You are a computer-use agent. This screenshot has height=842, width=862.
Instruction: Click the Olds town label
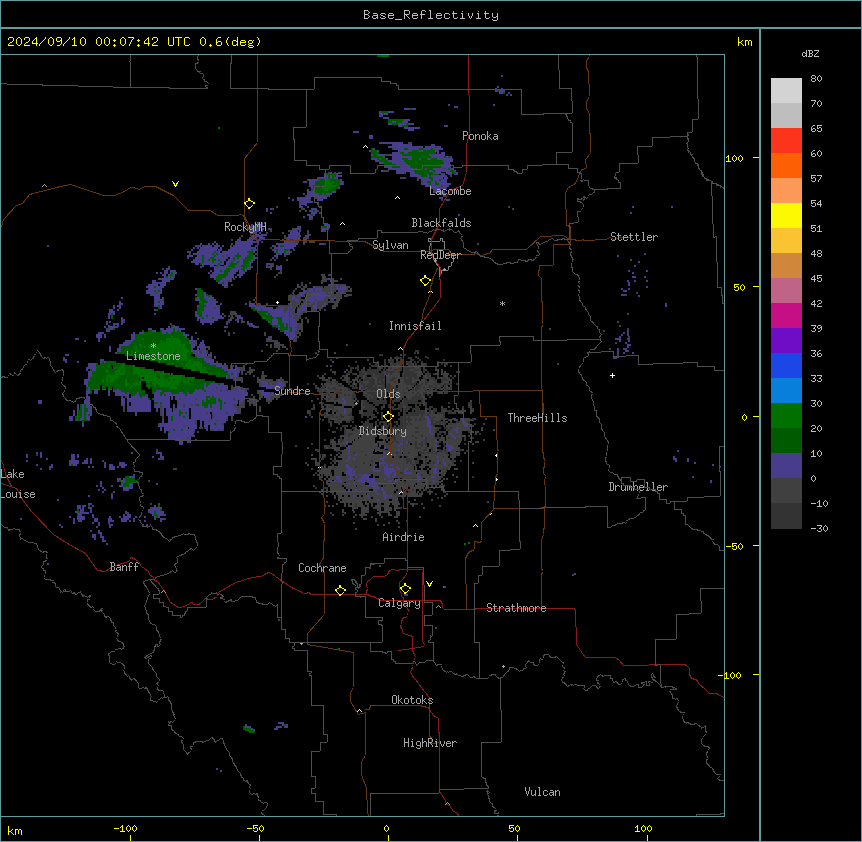(x=388, y=394)
